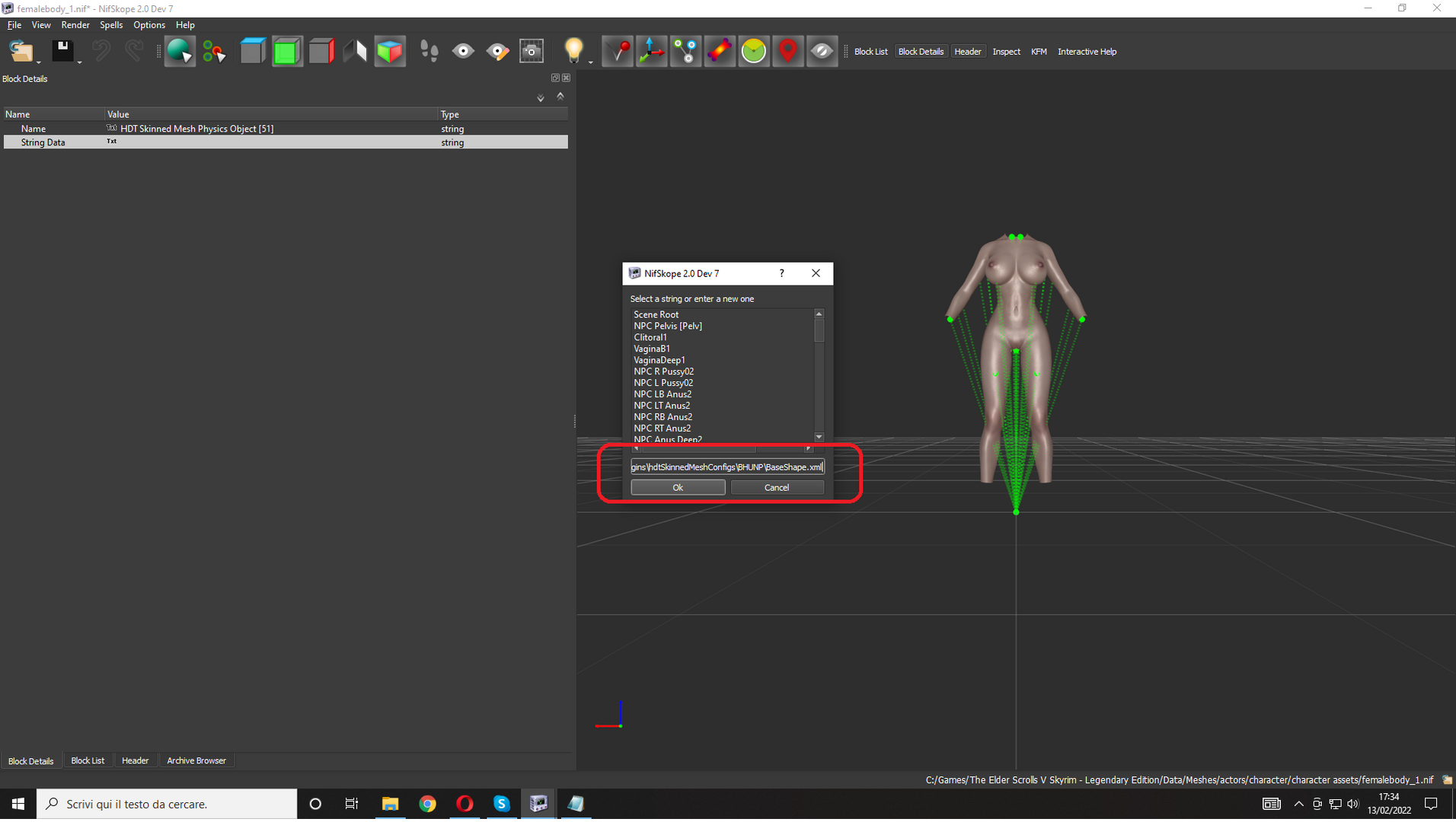Toggle the show hidden eye icon
This screenshot has height=822, width=1456.
click(x=822, y=51)
